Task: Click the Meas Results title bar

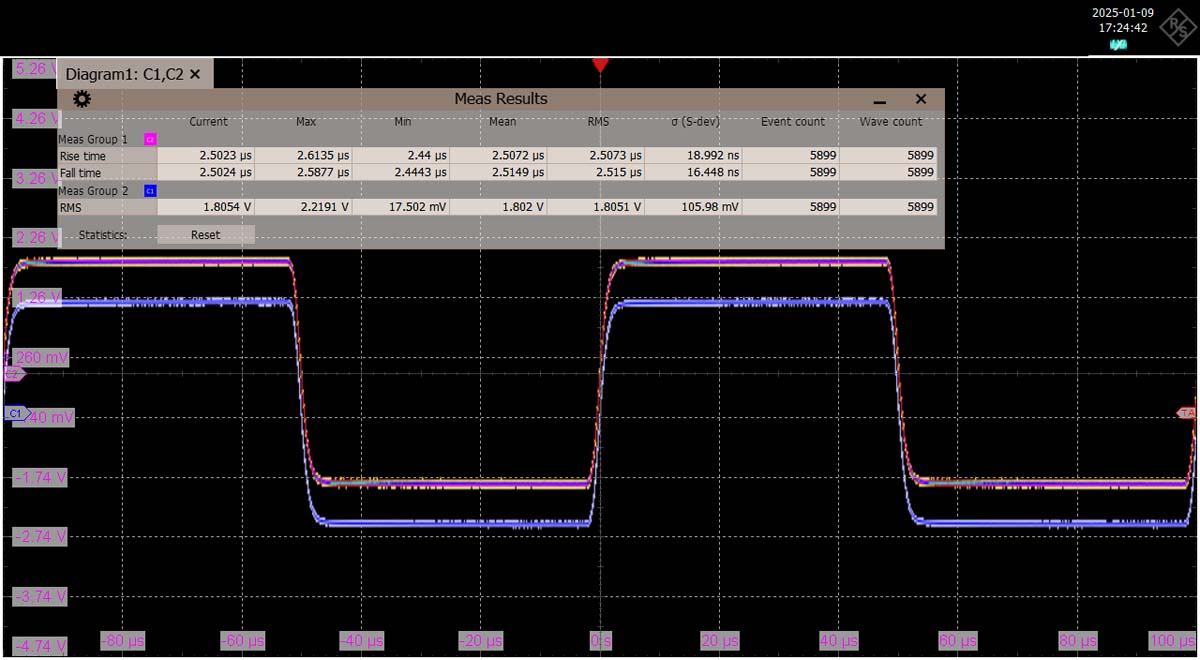Action: (x=500, y=99)
